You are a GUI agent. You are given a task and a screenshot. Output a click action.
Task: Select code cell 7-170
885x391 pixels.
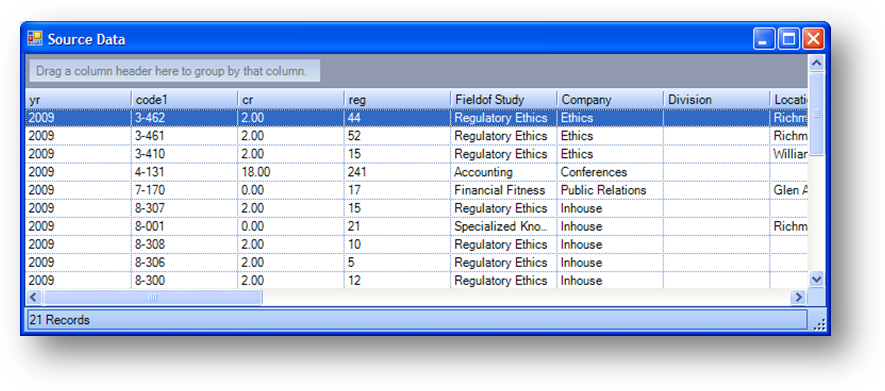pos(185,190)
